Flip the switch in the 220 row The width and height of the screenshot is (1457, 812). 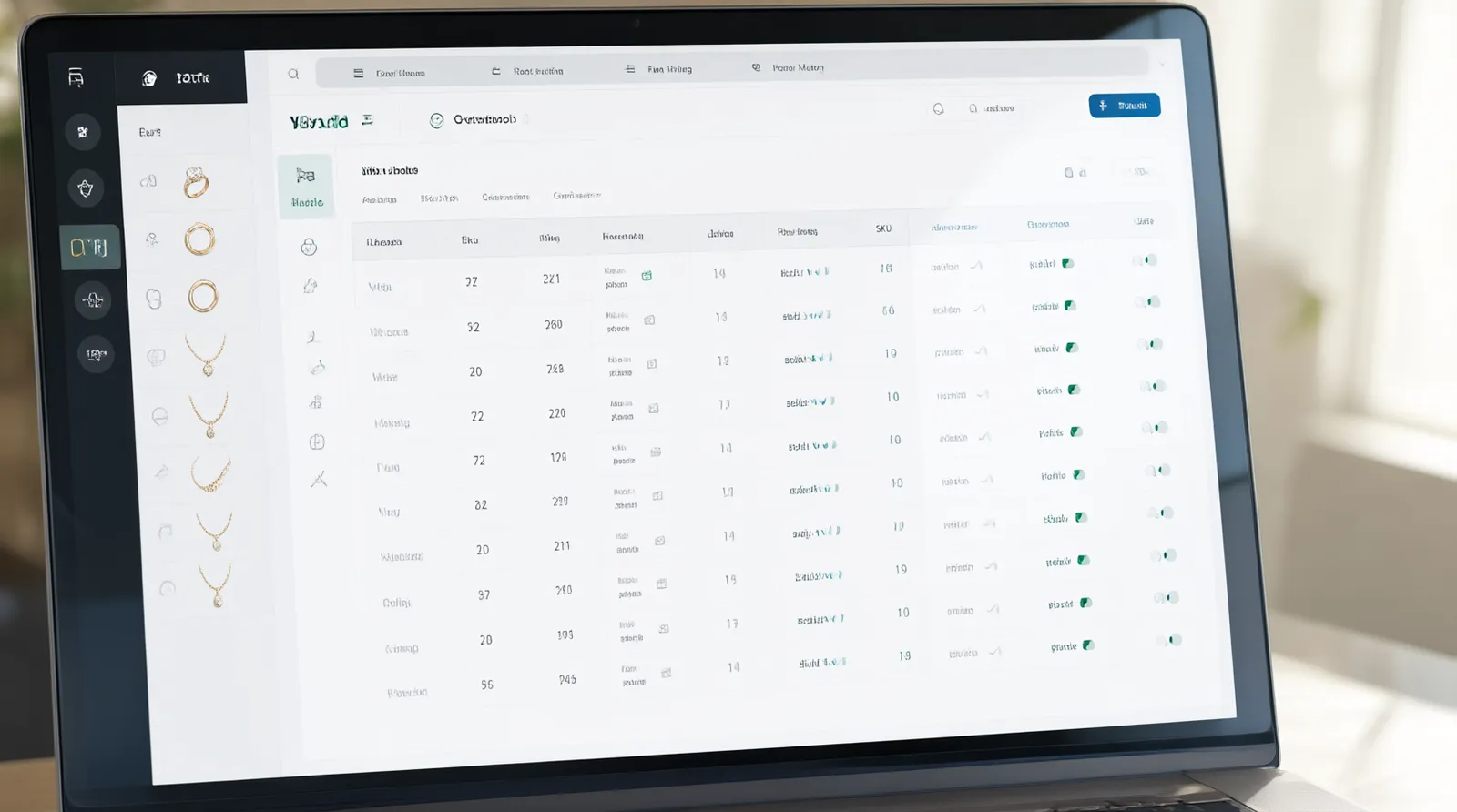coord(1155,386)
